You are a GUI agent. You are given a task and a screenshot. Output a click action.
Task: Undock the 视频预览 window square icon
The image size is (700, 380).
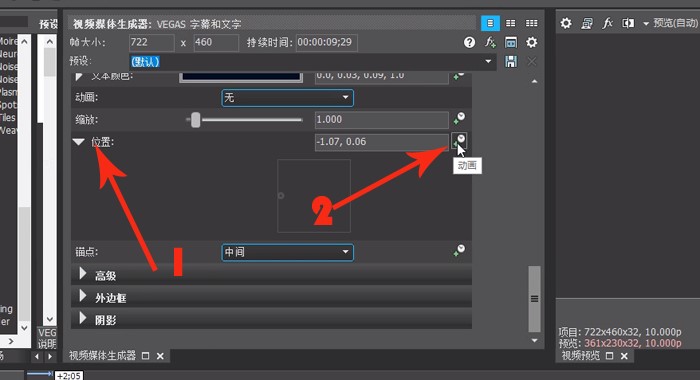click(x=609, y=356)
